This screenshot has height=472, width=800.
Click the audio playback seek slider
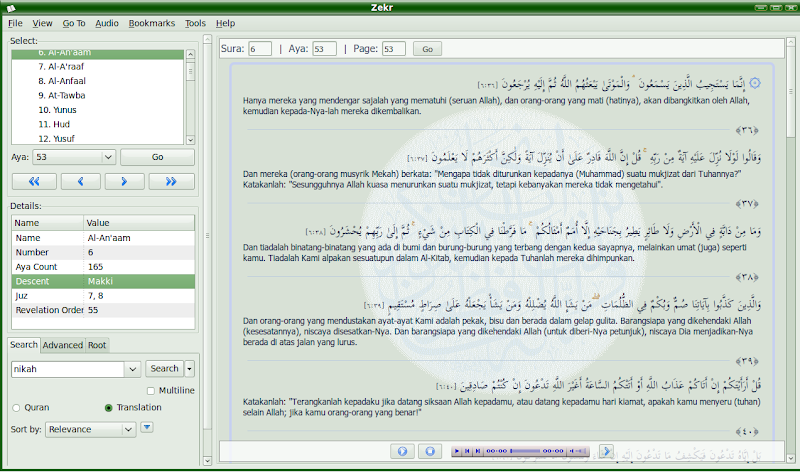pos(525,451)
